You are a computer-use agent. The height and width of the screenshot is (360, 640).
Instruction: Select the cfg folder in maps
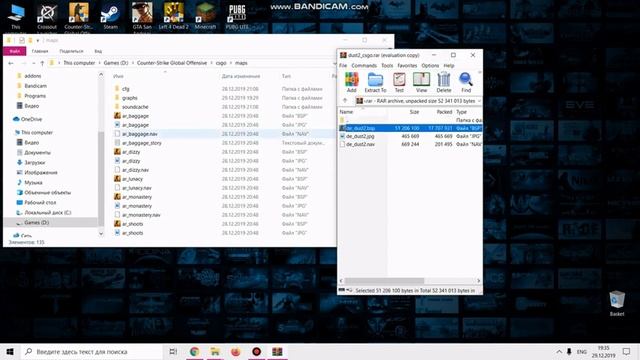pos(125,89)
